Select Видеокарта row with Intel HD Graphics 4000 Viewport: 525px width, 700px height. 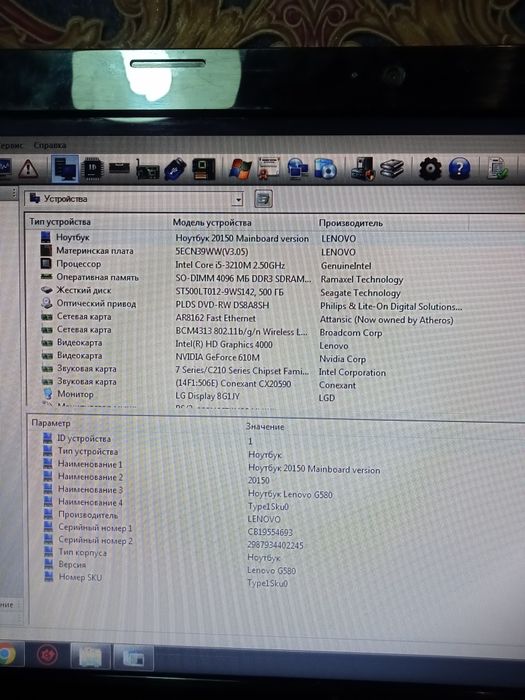pyautogui.click(x=254, y=343)
